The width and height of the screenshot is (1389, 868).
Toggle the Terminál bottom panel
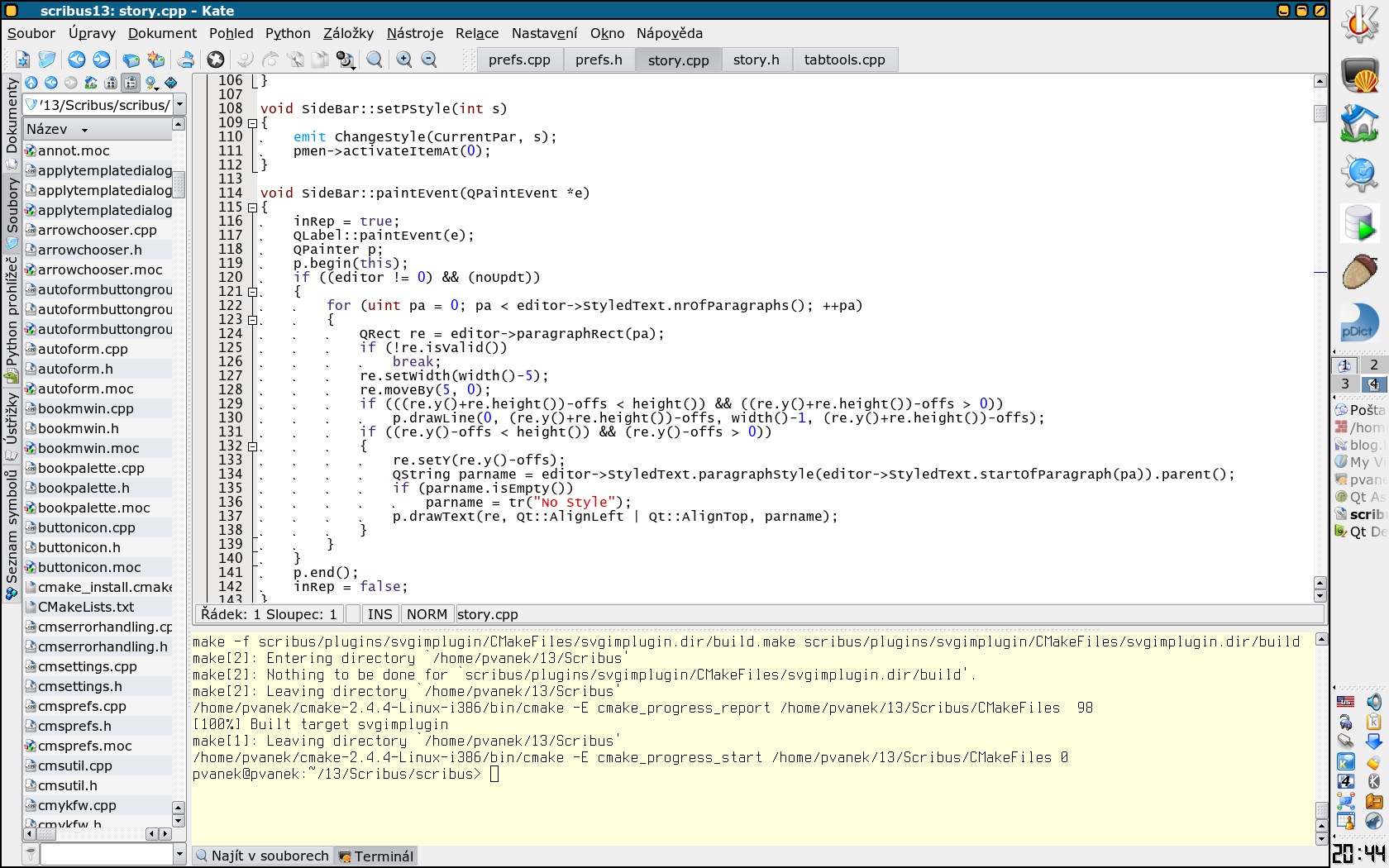click(x=375, y=856)
